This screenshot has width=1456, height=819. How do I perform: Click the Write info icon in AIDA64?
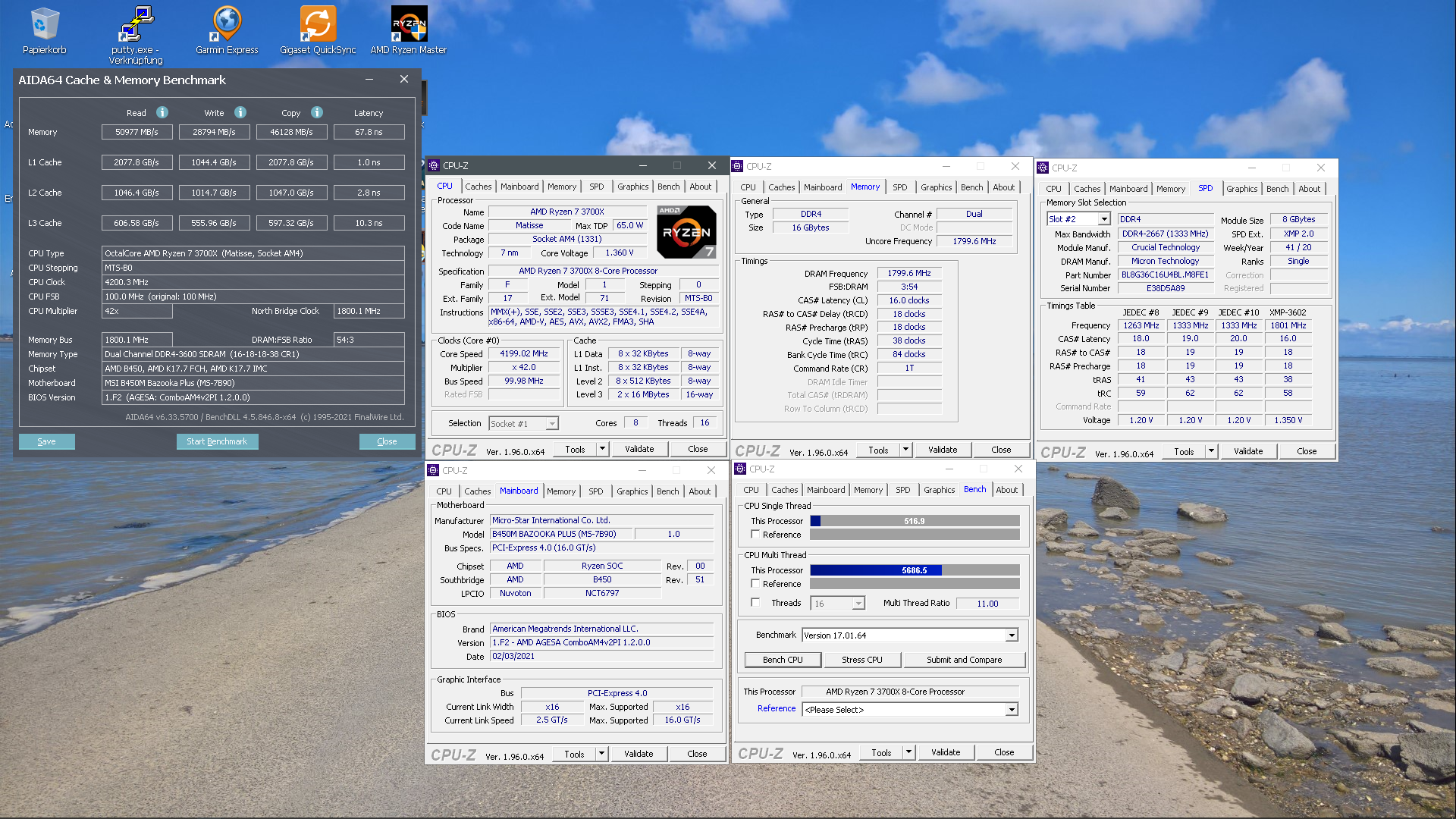point(240,112)
